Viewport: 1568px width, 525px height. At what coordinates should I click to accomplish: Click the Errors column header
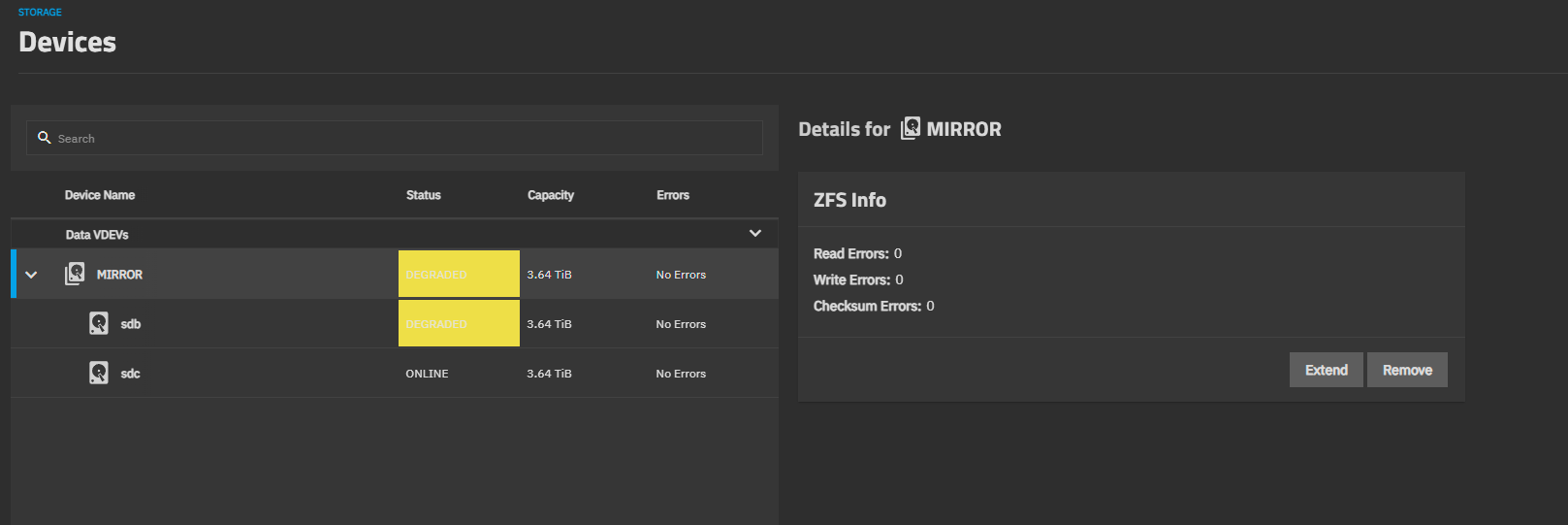coord(673,195)
